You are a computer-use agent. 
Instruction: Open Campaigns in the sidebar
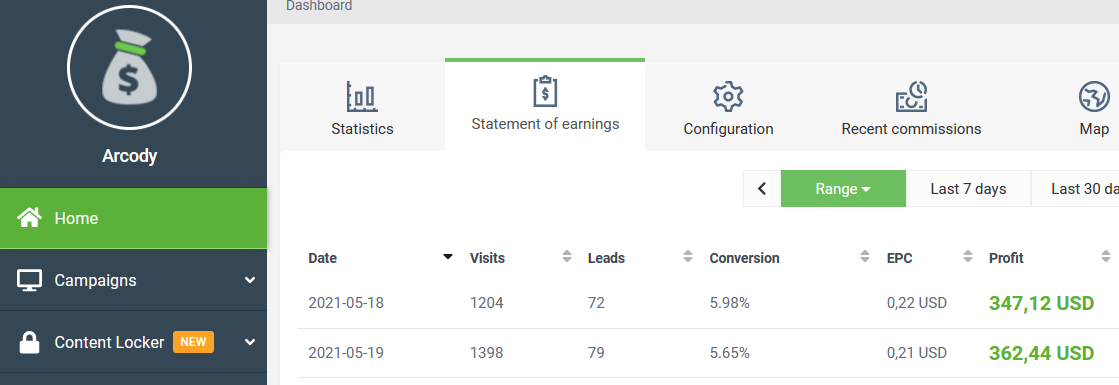click(x=133, y=280)
